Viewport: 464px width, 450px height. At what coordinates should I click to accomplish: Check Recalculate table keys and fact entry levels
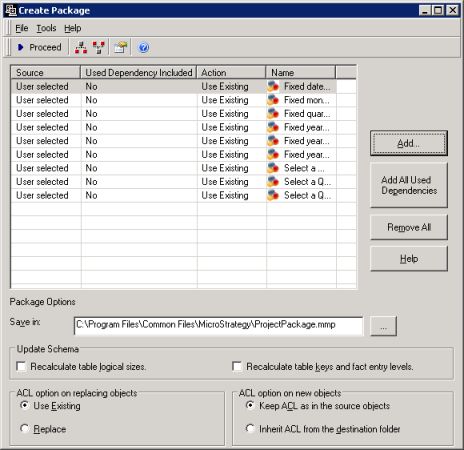point(237,366)
